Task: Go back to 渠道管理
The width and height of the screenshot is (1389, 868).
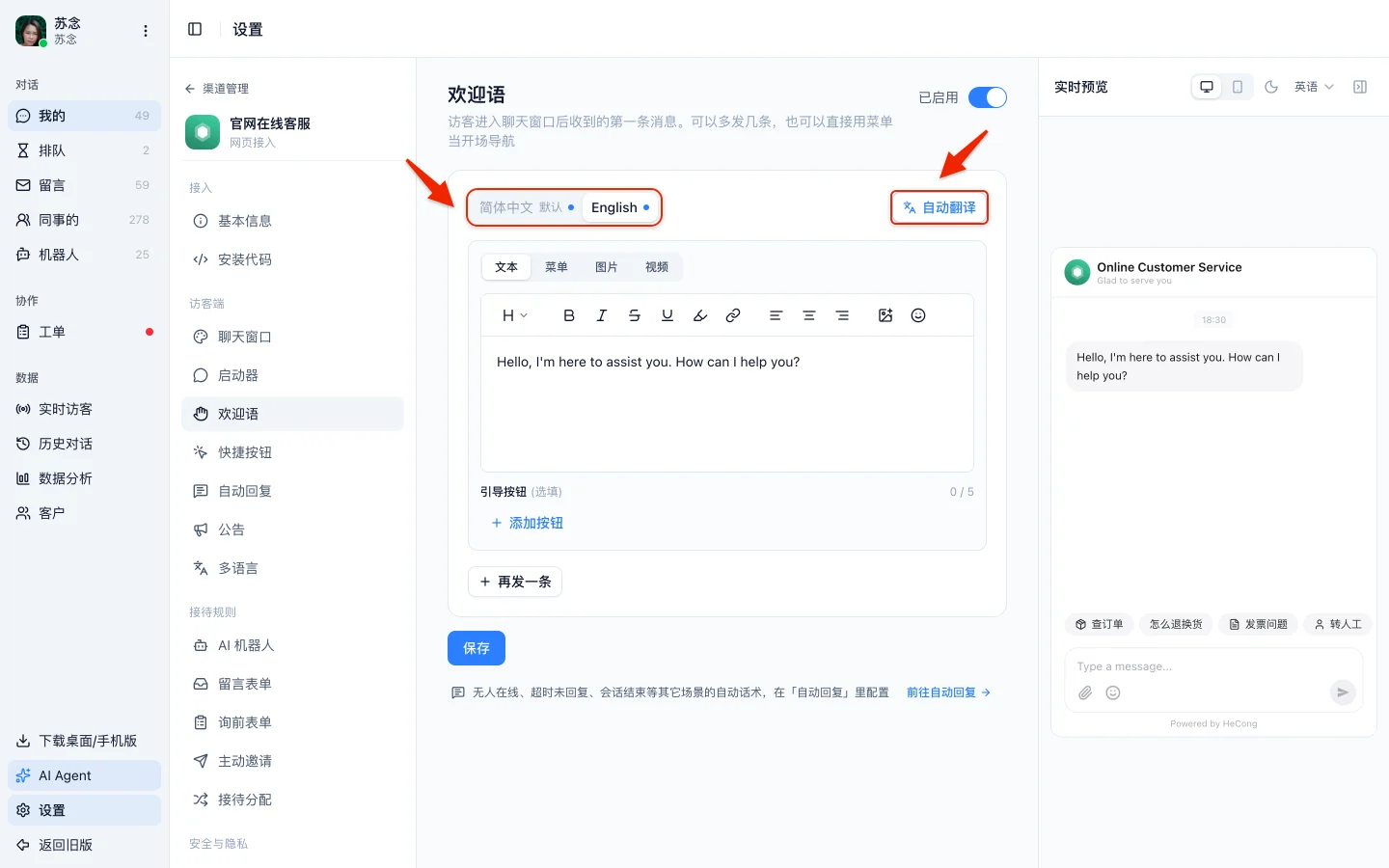Action: pyautogui.click(x=217, y=89)
